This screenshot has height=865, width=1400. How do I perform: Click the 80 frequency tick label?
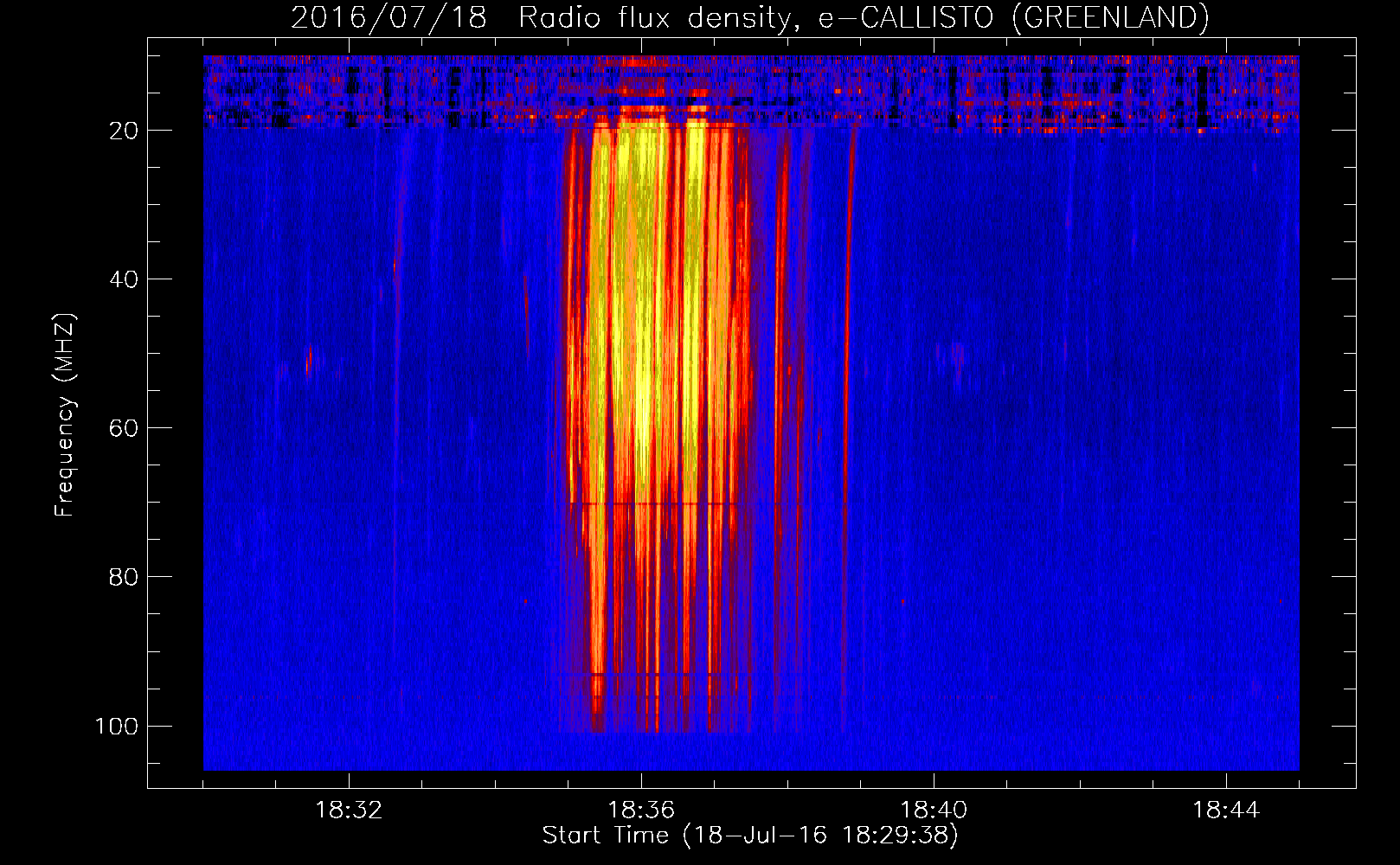click(x=124, y=577)
